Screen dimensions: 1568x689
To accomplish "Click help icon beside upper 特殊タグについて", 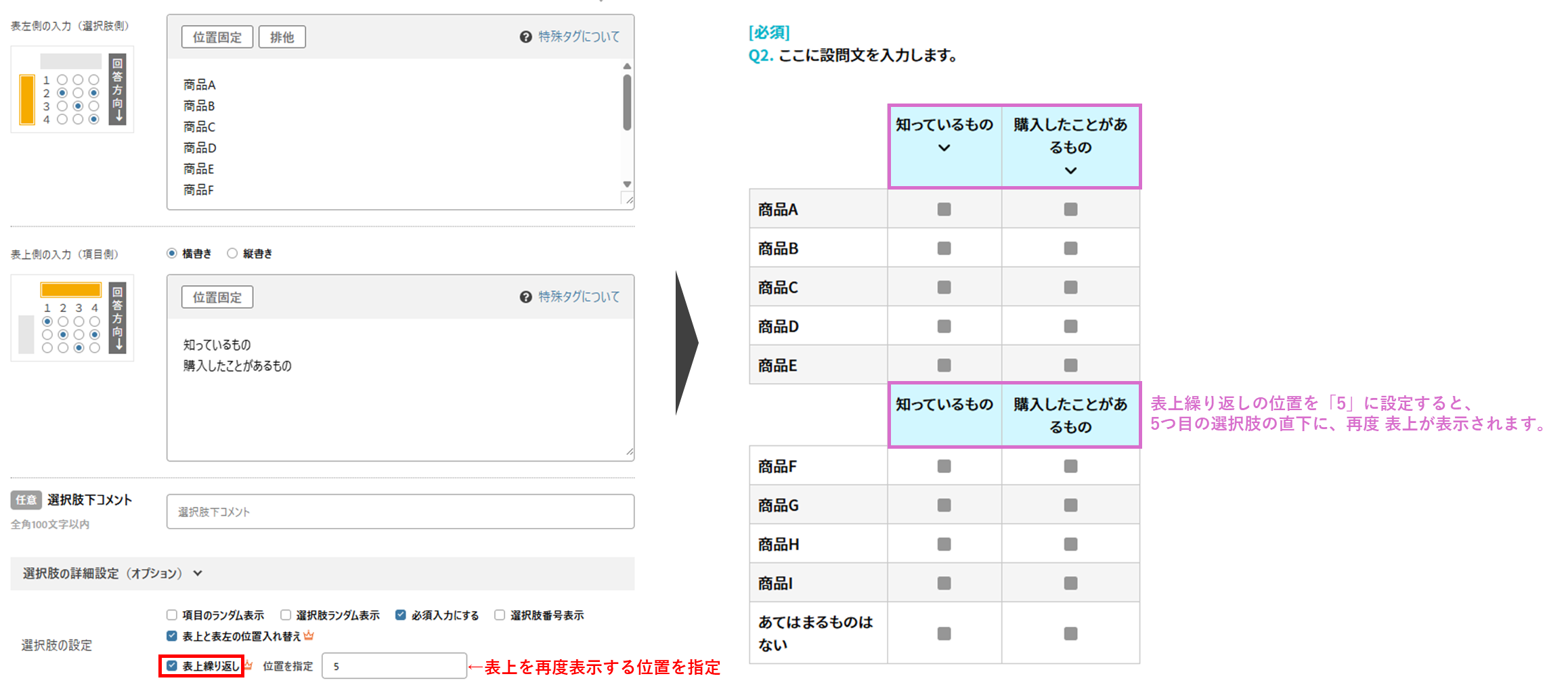I will pyautogui.click(x=525, y=37).
